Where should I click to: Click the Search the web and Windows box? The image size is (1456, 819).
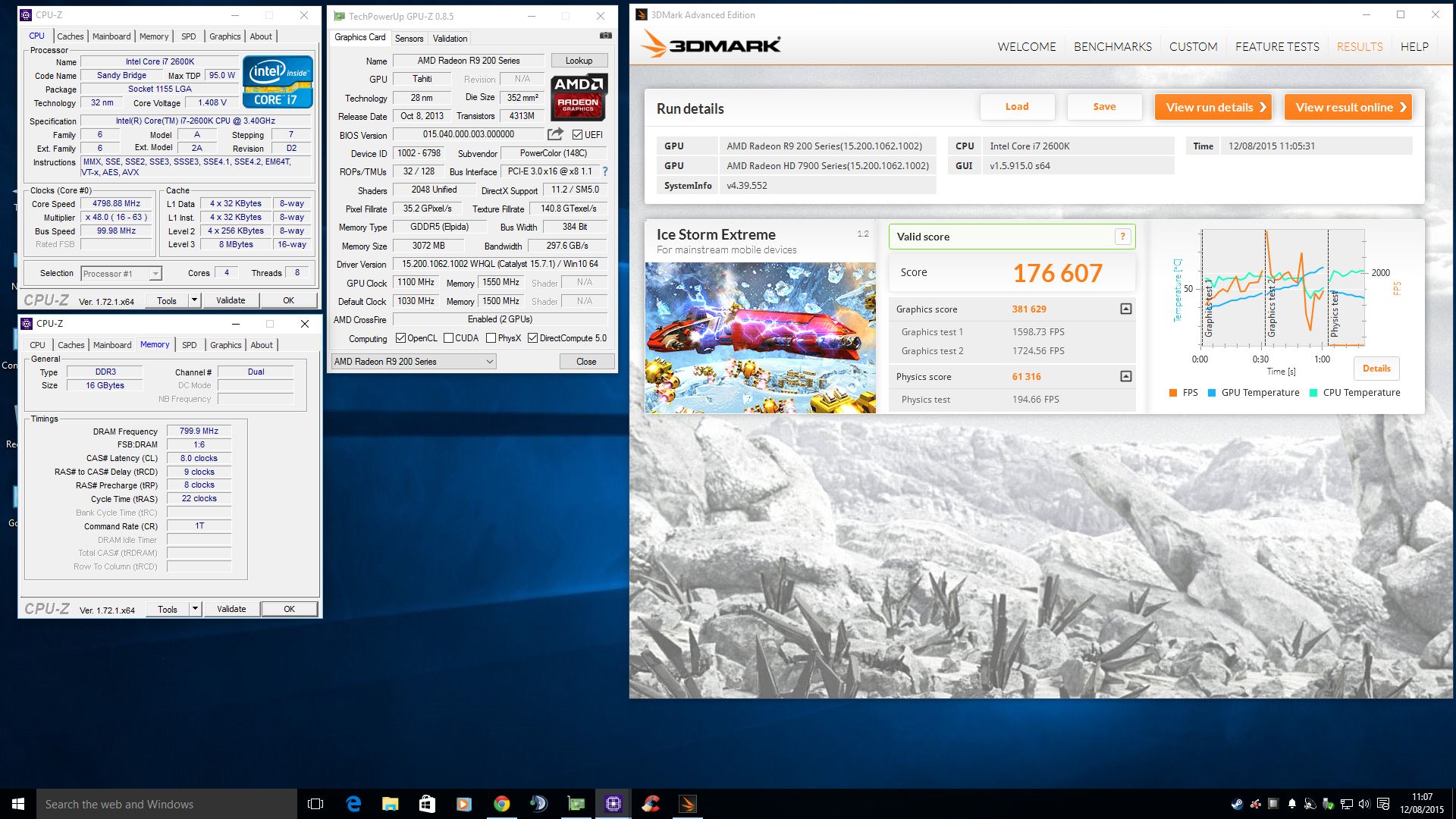[x=167, y=804]
